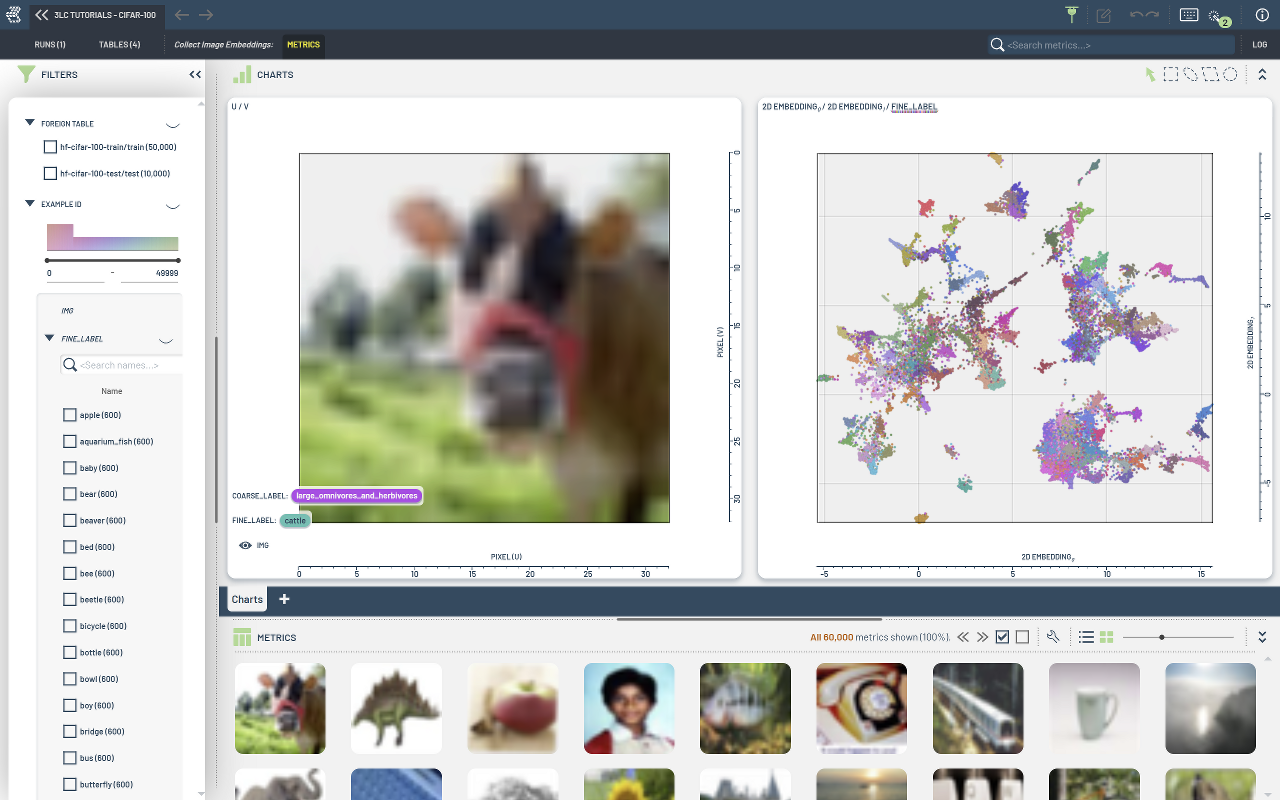Switch to the RUNS (1) tab
1280x800 pixels.
[50, 45]
